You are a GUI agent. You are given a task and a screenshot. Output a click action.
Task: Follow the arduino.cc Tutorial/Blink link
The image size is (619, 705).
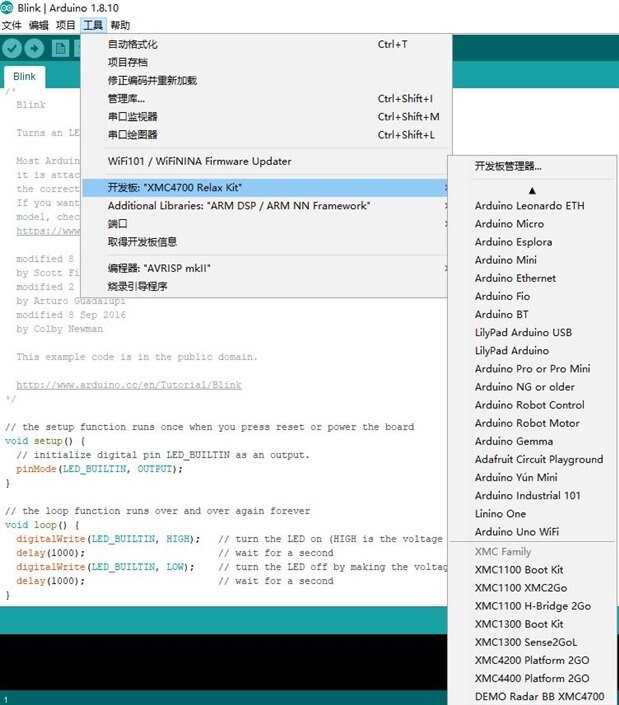point(129,385)
